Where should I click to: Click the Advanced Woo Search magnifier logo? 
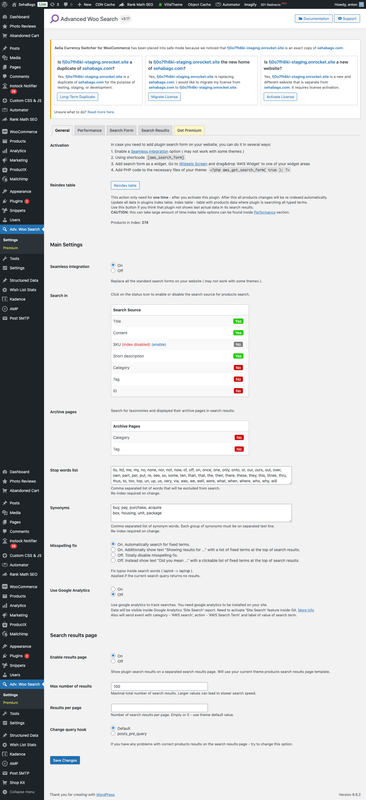pyautogui.click(x=54, y=19)
